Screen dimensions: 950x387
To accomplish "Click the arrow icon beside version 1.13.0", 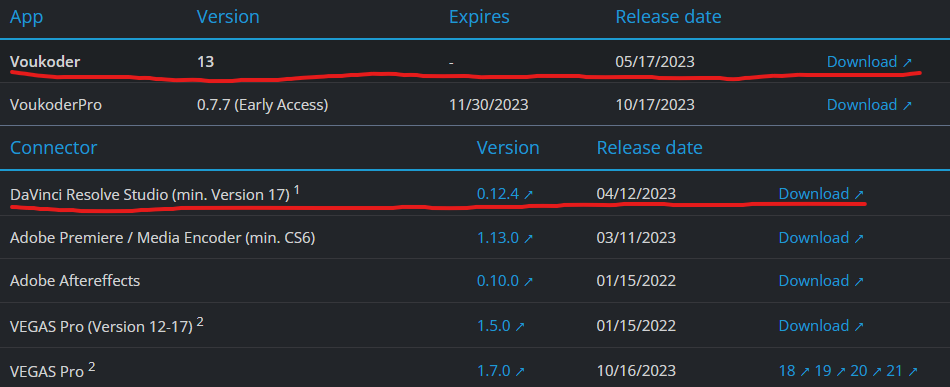I will coord(528,238).
